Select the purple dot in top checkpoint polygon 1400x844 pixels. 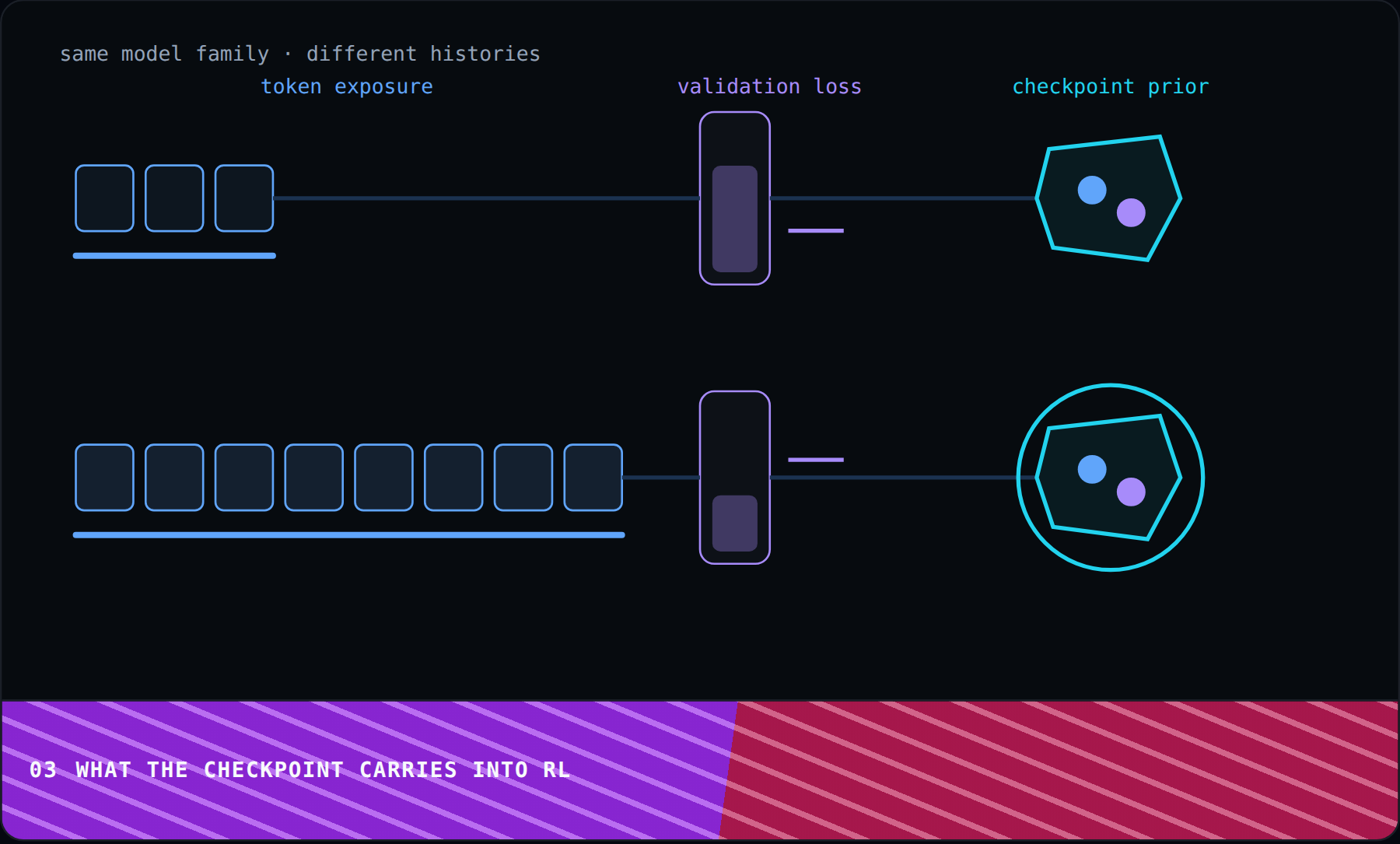[x=1131, y=212]
